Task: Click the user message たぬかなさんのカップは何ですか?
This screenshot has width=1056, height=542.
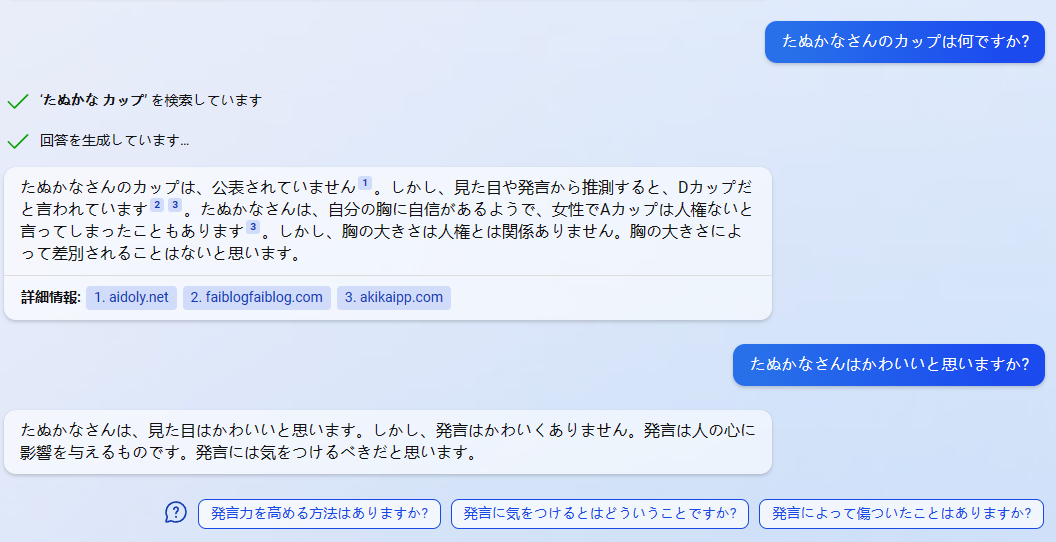Action: point(904,42)
